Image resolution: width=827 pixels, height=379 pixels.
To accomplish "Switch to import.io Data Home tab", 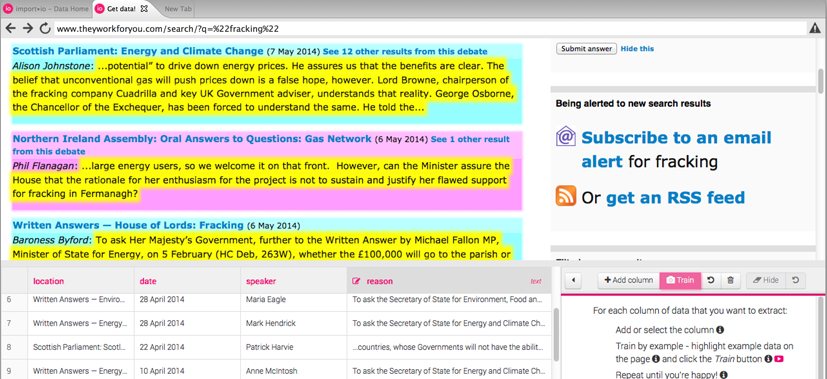I will (x=45, y=9).
